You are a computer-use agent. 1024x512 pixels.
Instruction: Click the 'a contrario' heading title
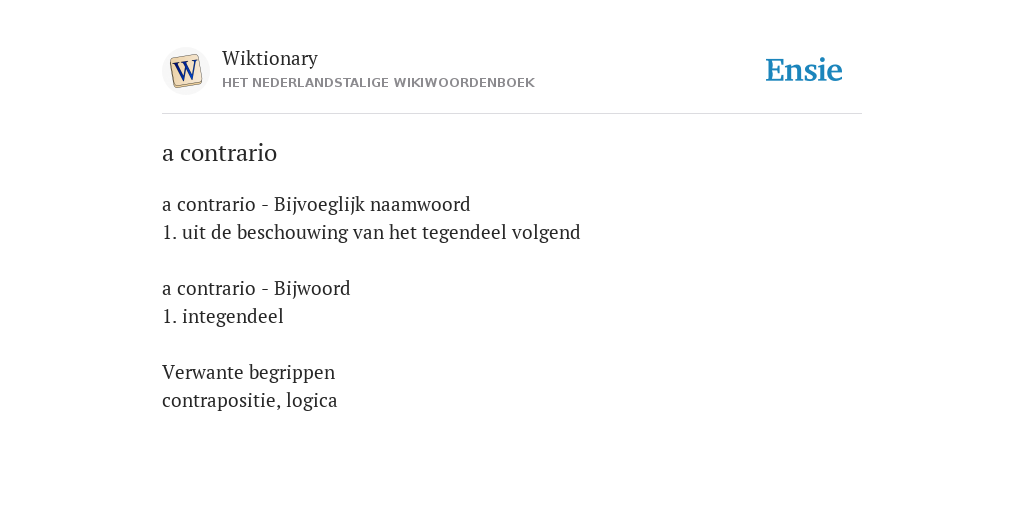coord(219,153)
